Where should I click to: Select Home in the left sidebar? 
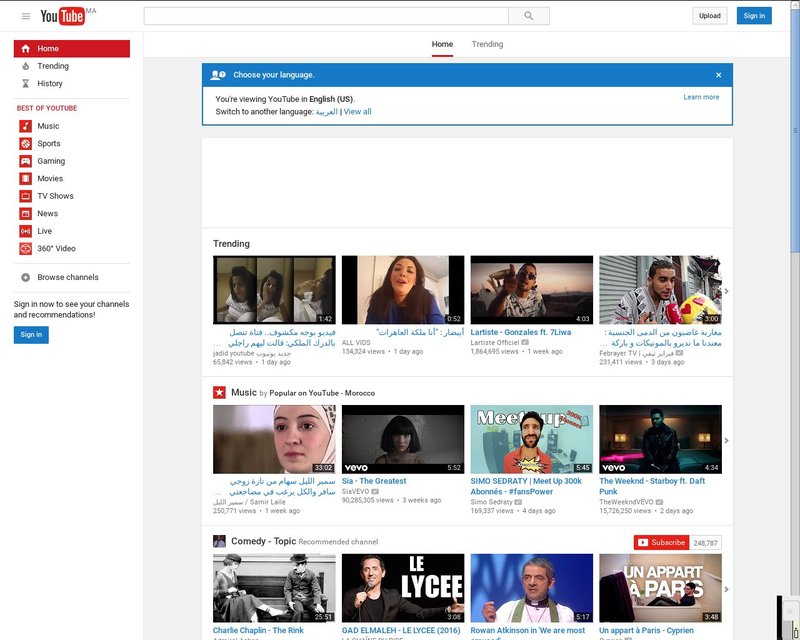72,48
